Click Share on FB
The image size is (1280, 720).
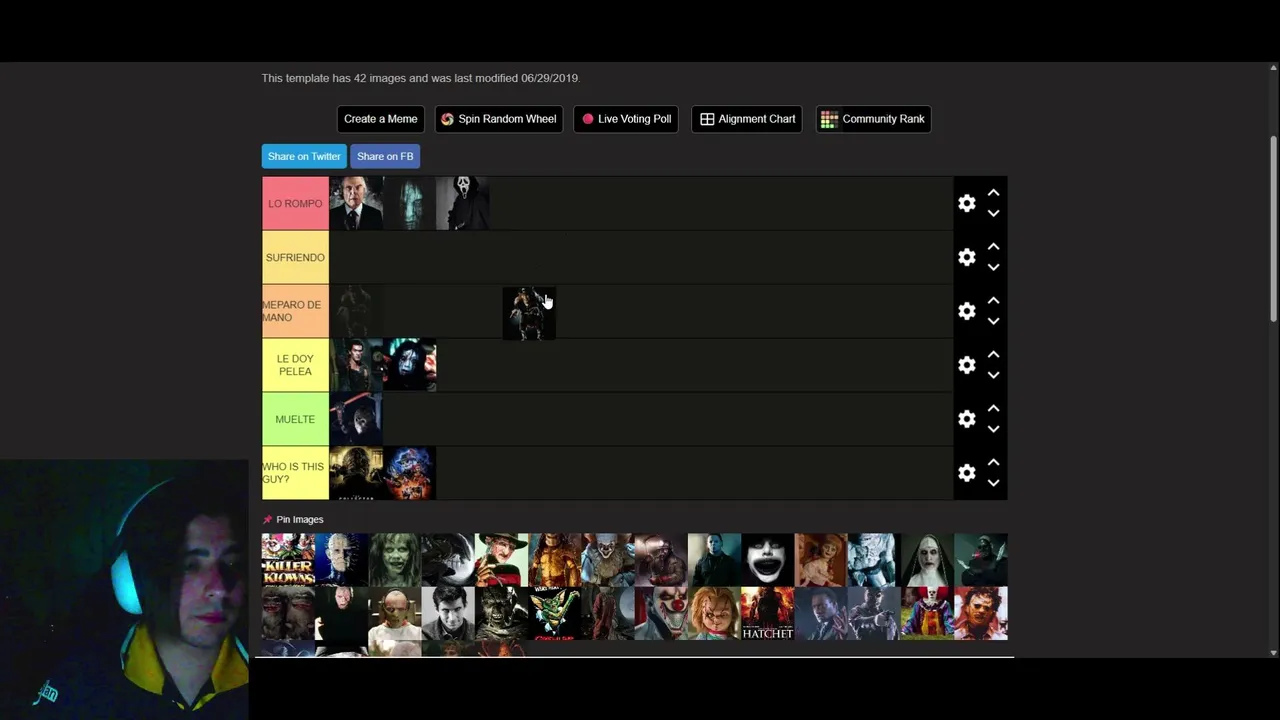coord(385,156)
